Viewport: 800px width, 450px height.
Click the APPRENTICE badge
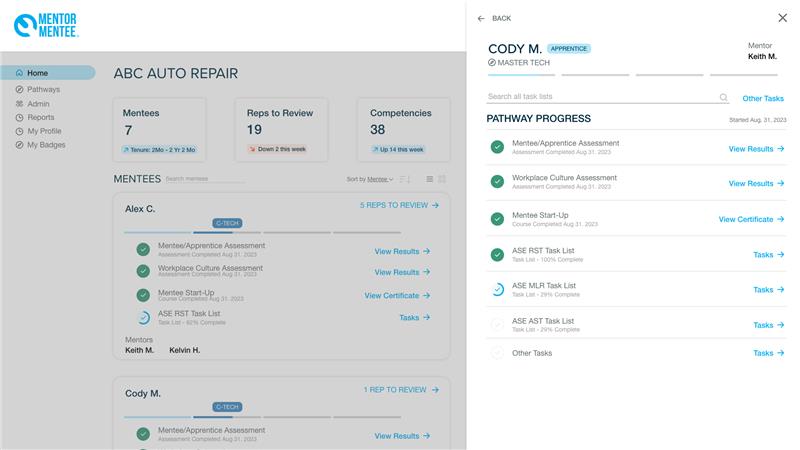pyautogui.click(x=569, y=48)
